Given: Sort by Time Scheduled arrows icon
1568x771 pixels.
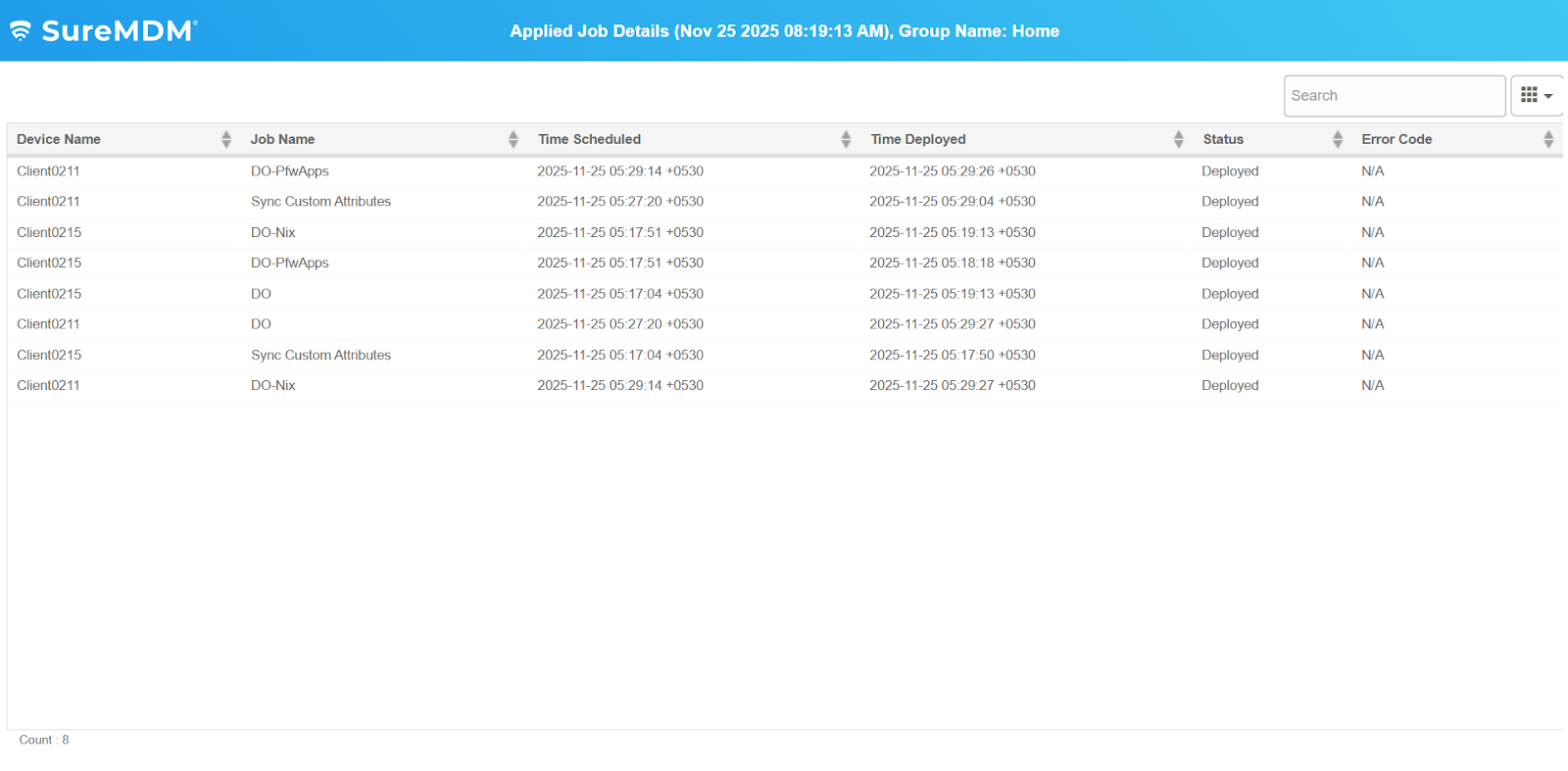Looking at the screenshot, I should pos(846,139).
